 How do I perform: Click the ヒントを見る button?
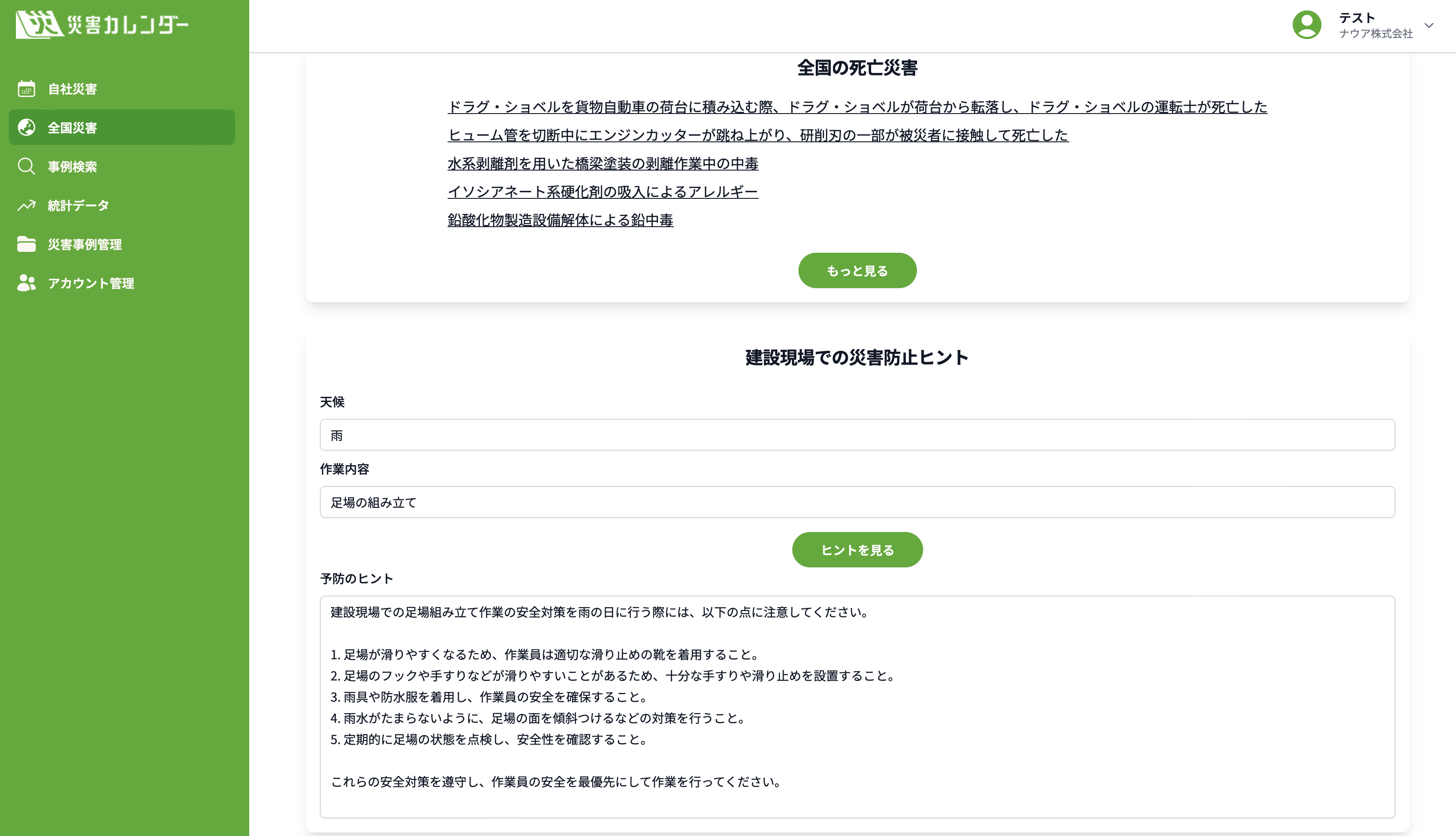(x=857, y=550)
